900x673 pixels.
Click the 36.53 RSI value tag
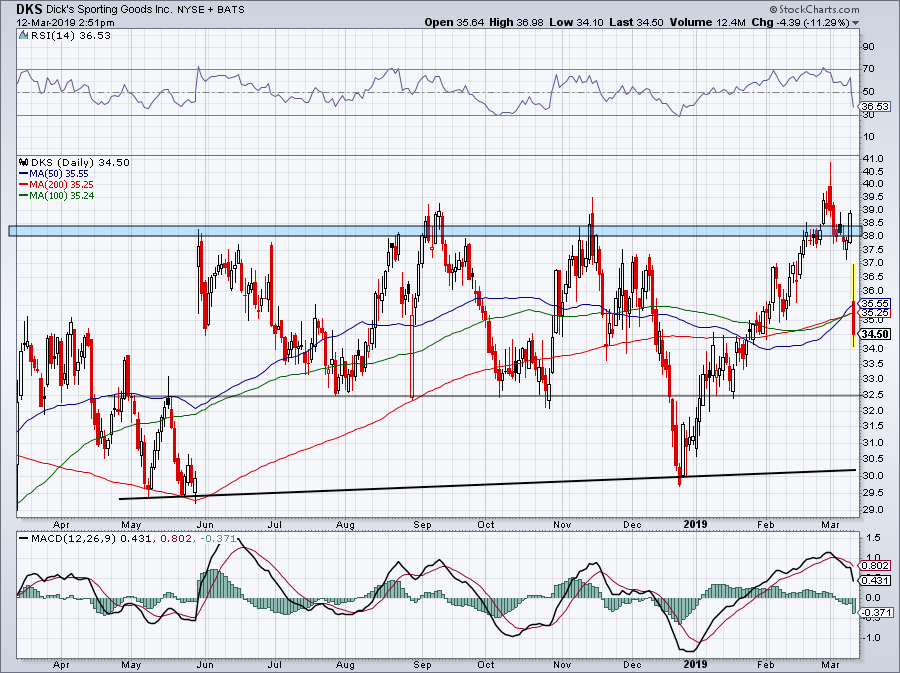pos(874,107)
